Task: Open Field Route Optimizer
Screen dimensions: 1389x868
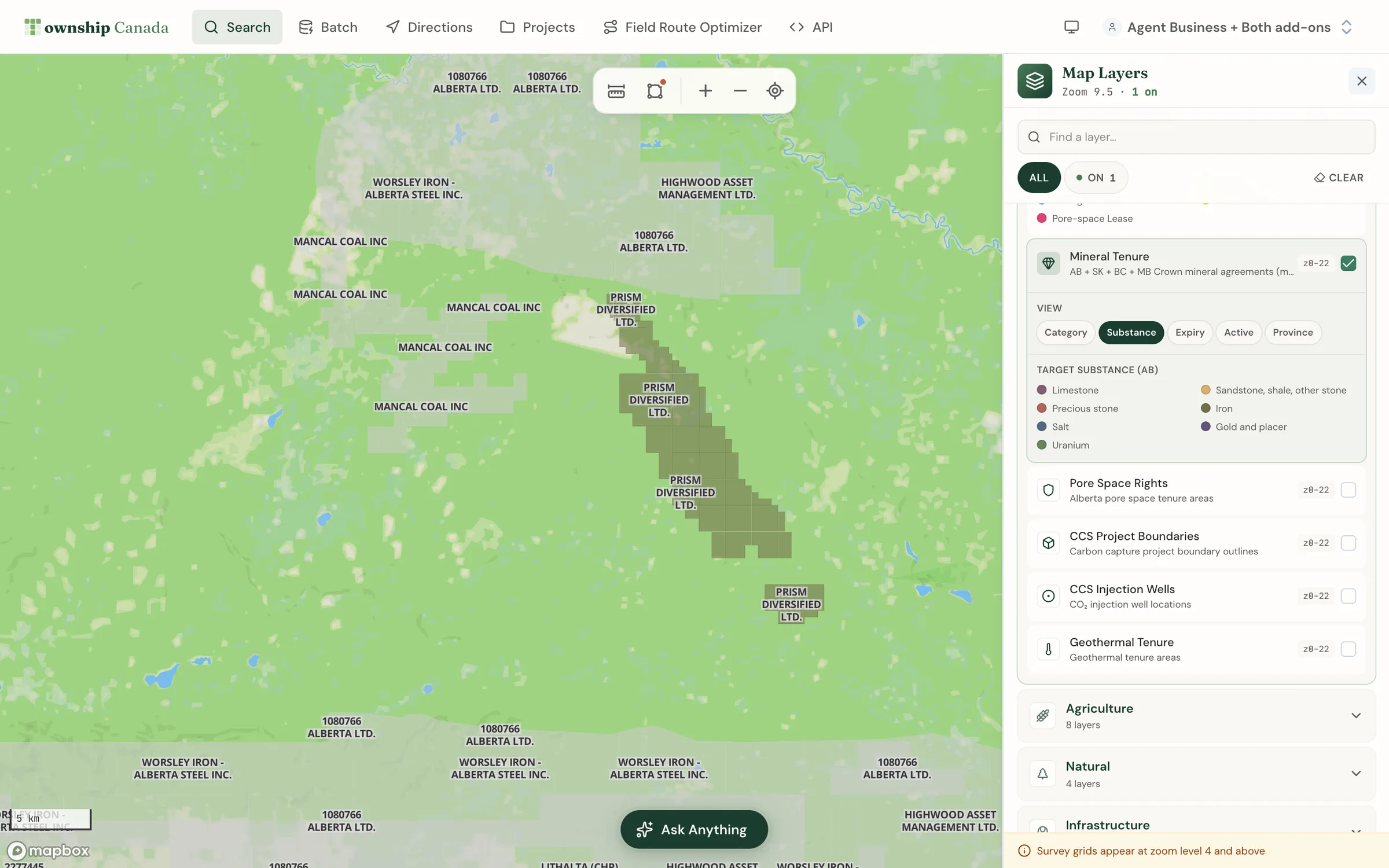Action: [682, 27]
